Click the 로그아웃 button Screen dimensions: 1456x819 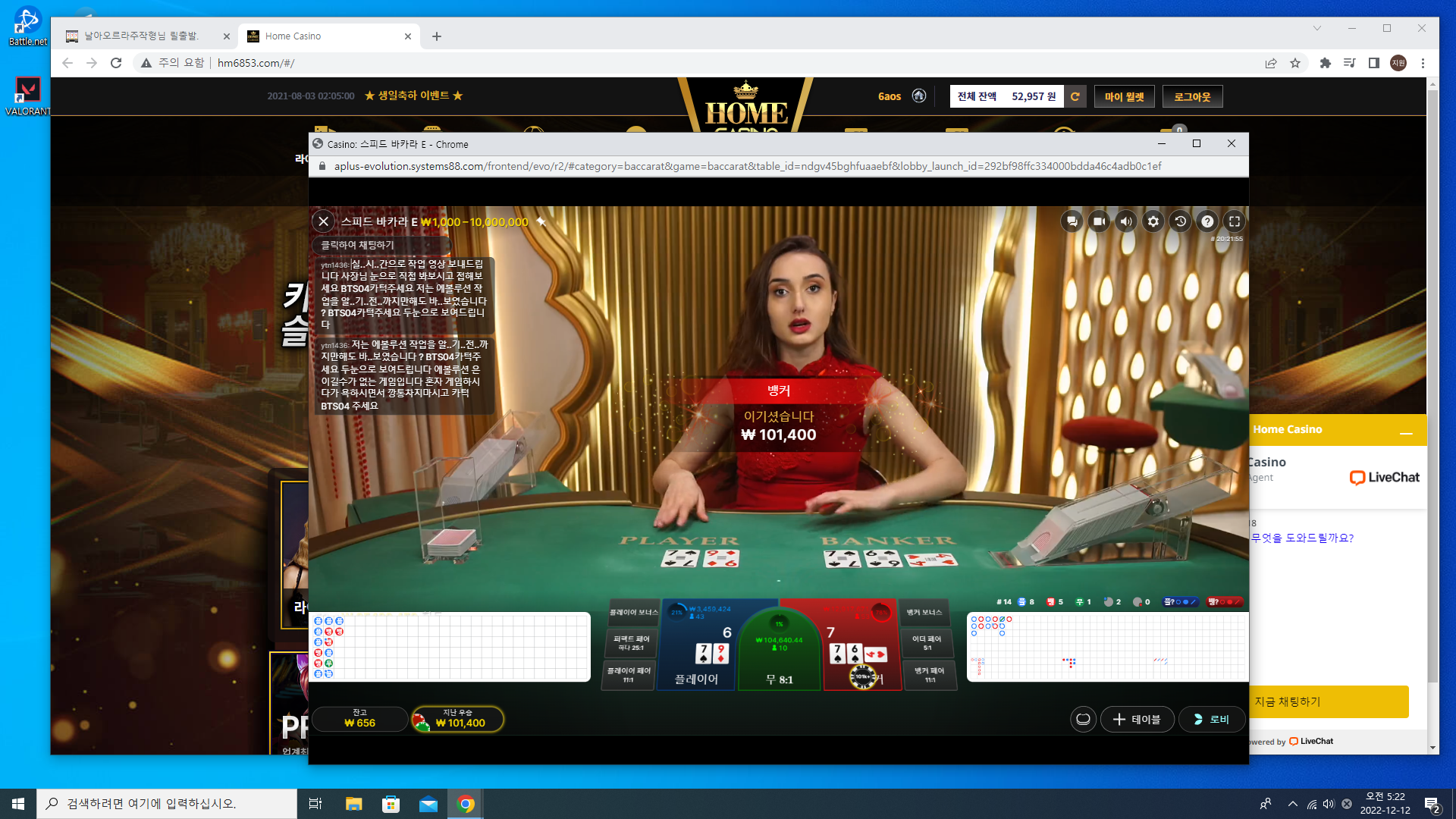coord(1192,96)
